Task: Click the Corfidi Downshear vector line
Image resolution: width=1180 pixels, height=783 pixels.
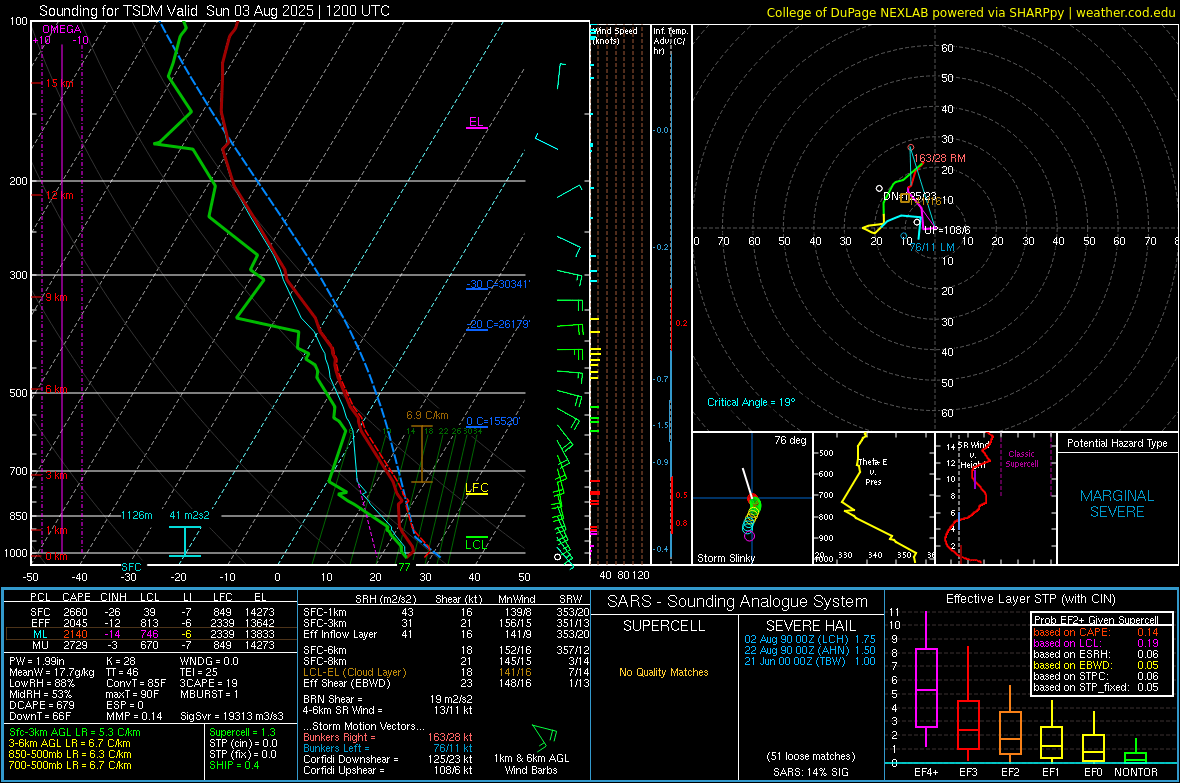Action: 388,759
